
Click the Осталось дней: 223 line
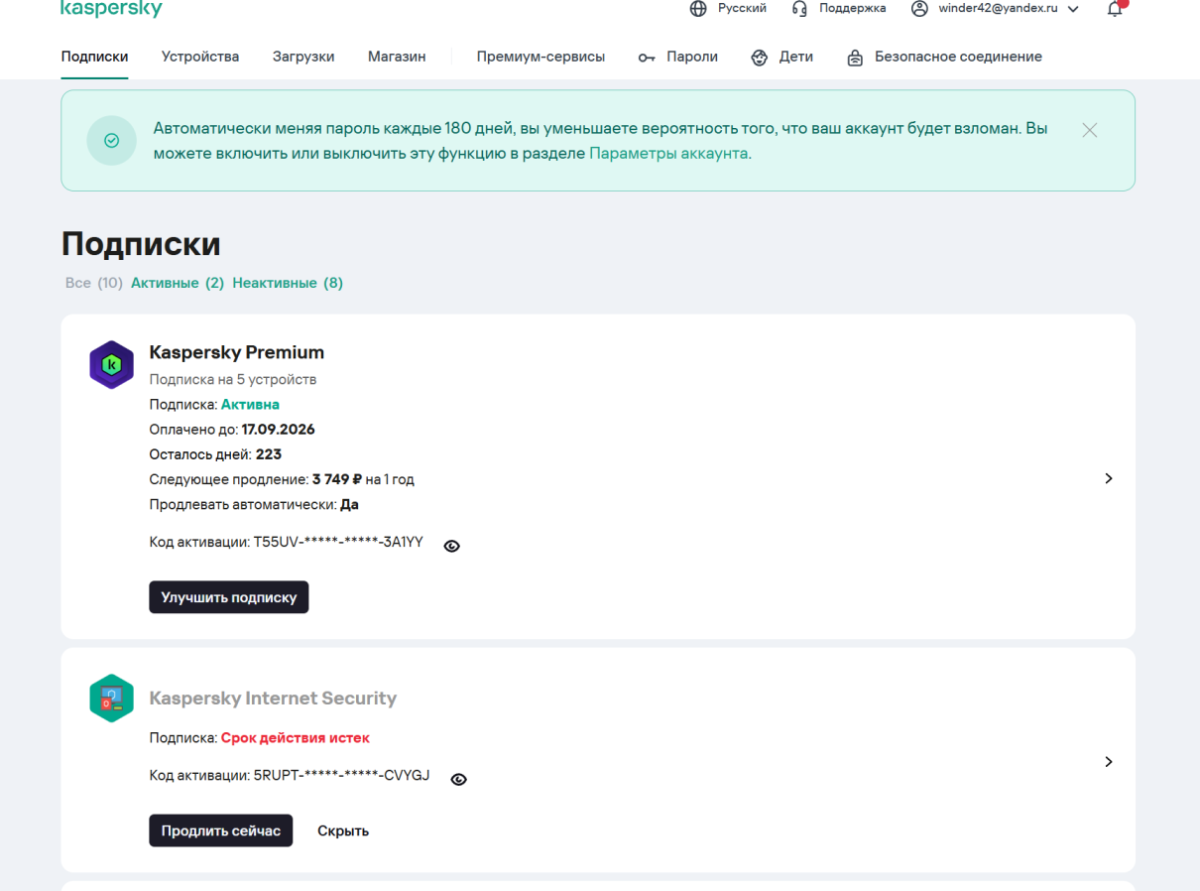click(215, 454)
